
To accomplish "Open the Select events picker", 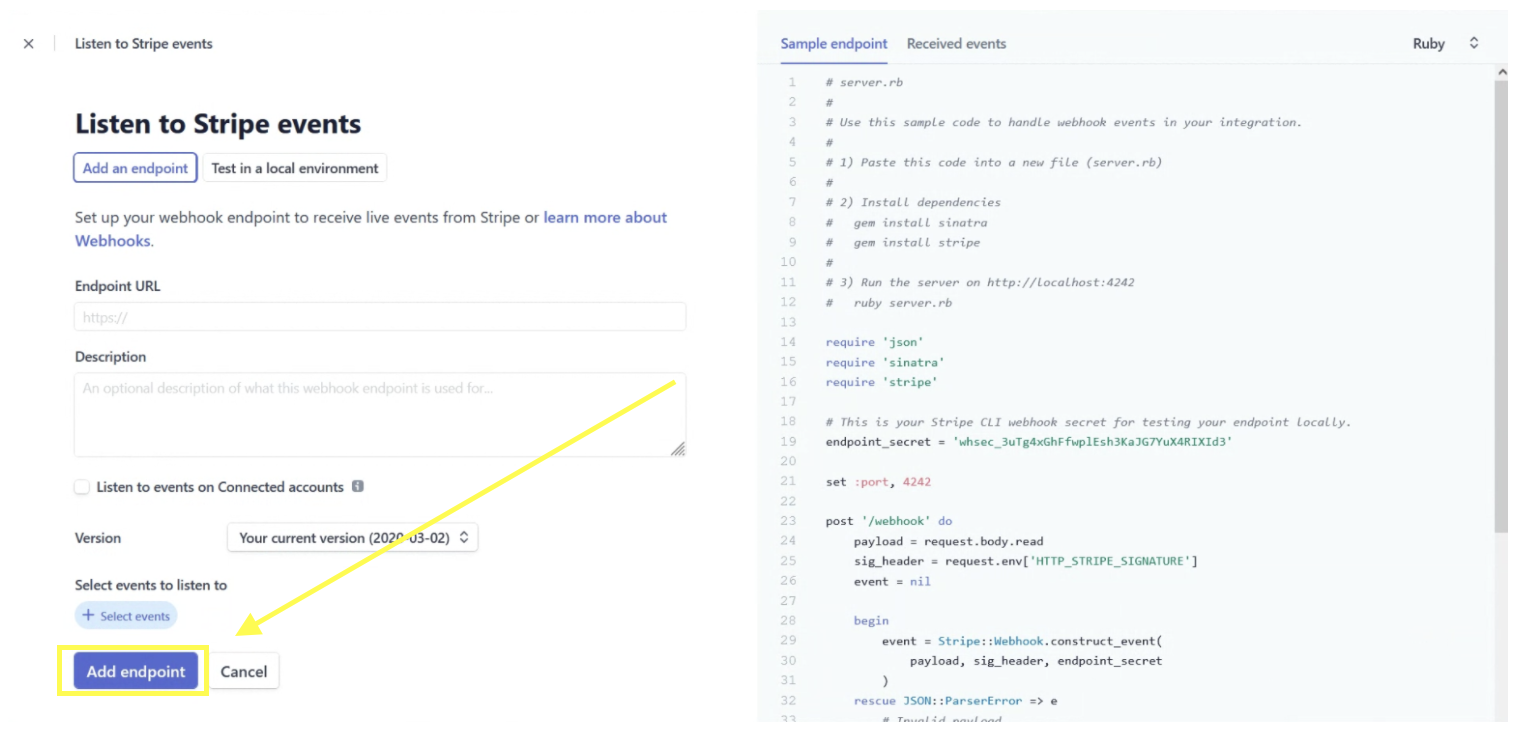I will [x=126, y=616].
